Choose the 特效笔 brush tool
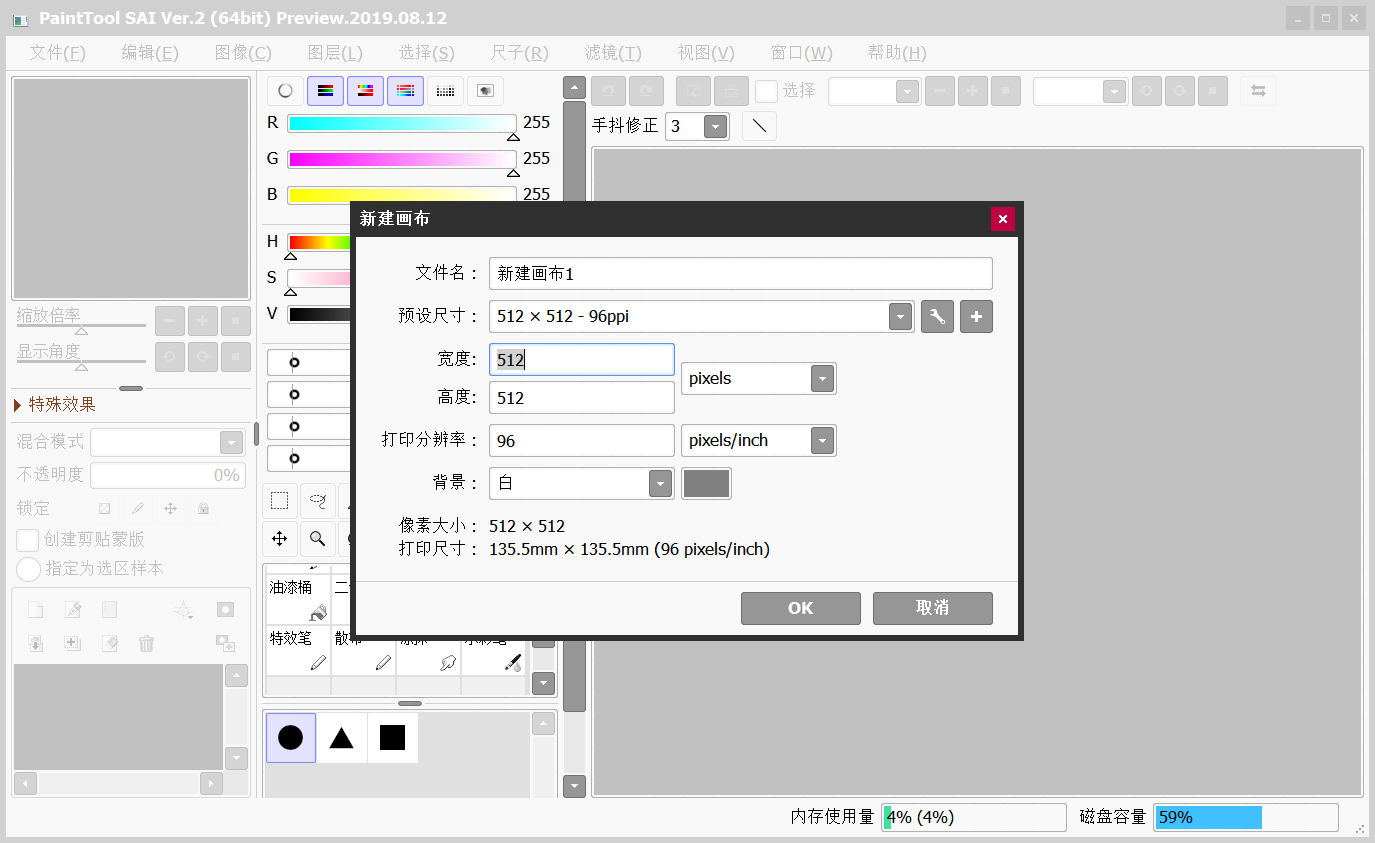This screenshot has width=1375, height=843. tap(298, 650)
